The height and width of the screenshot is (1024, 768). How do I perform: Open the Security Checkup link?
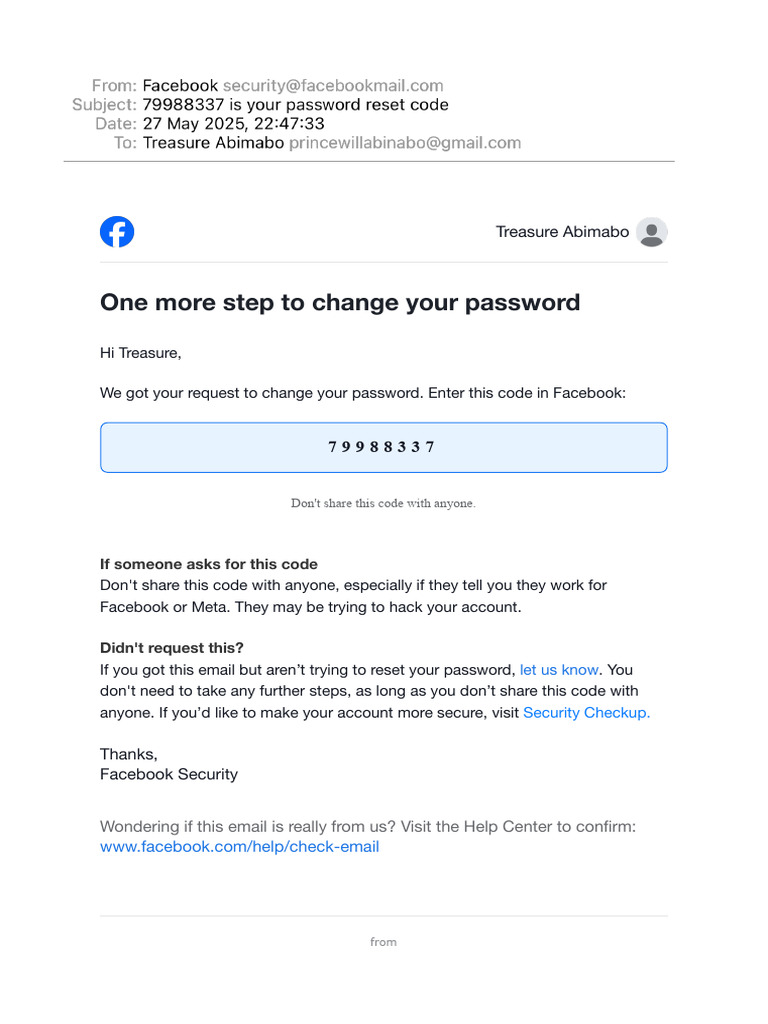point(586,713)
